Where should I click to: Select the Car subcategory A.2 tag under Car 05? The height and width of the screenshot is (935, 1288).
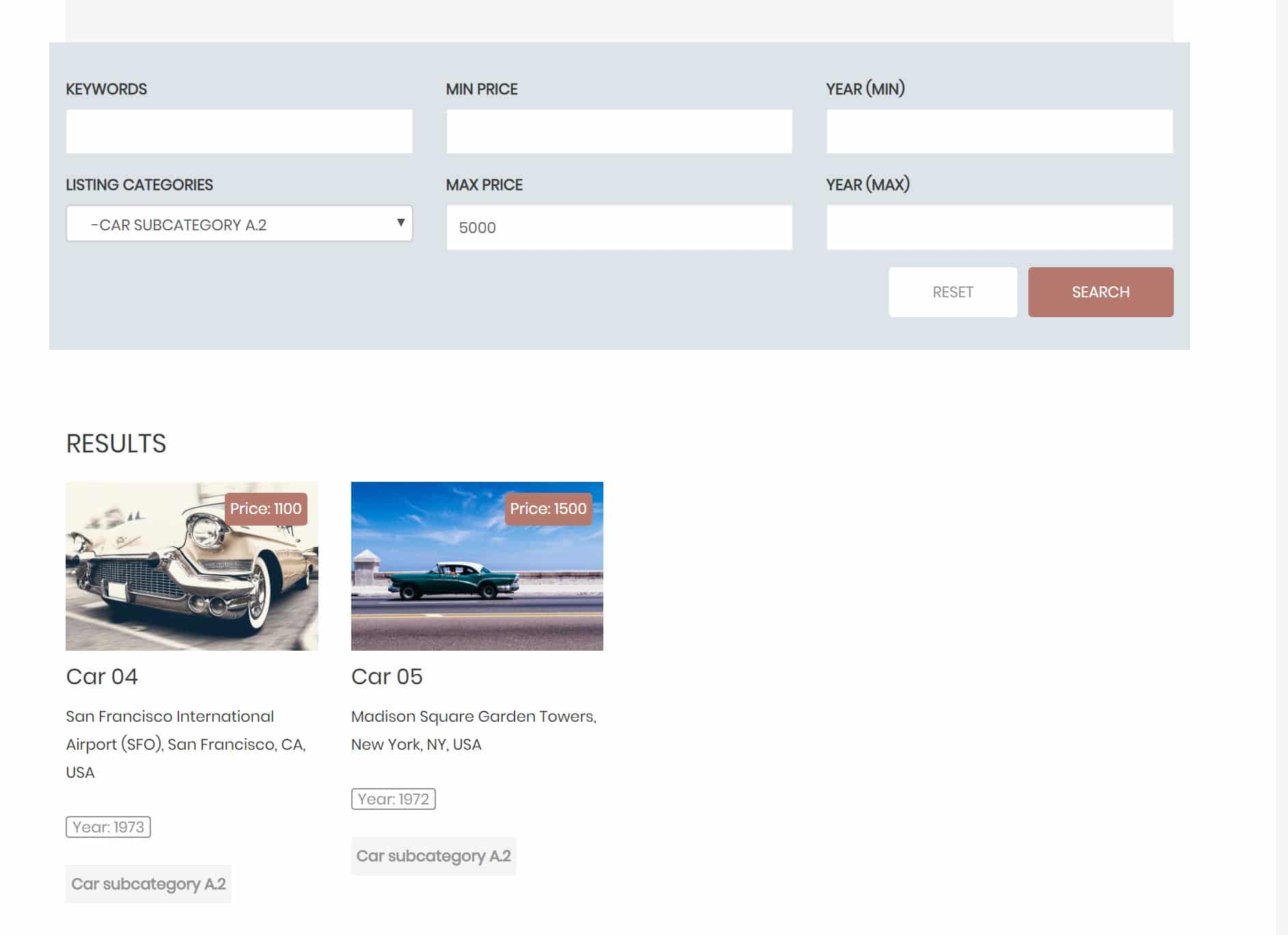coord(433,855)
